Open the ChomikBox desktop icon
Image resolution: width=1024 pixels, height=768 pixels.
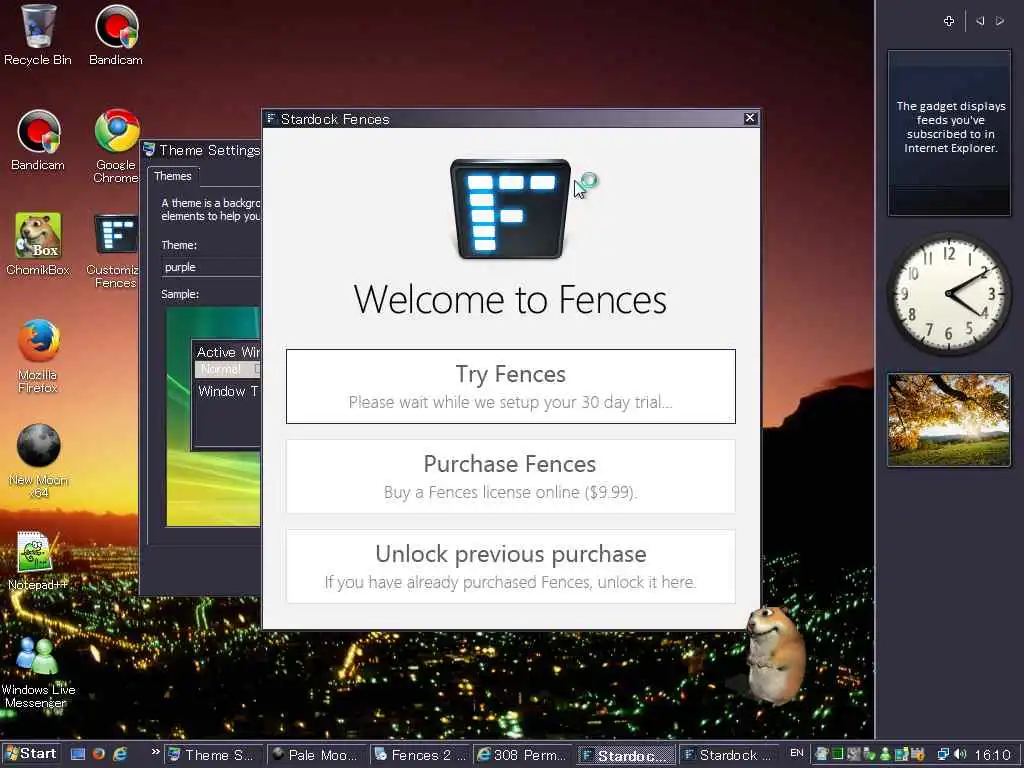click(38, 244)
